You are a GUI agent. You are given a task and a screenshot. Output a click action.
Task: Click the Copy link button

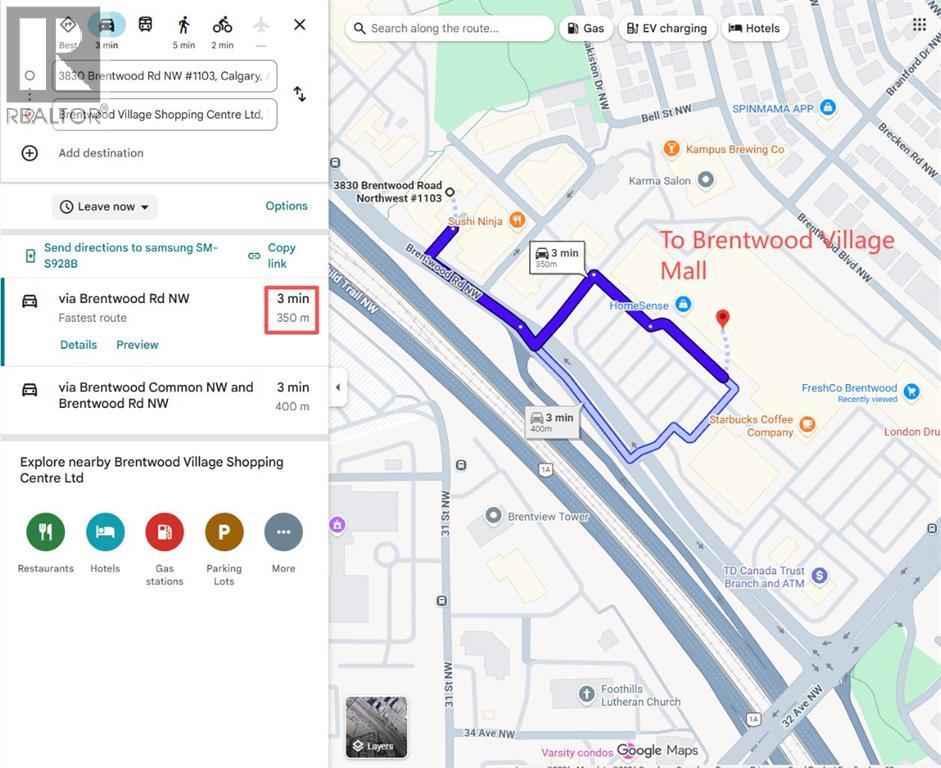pos(272,256)
